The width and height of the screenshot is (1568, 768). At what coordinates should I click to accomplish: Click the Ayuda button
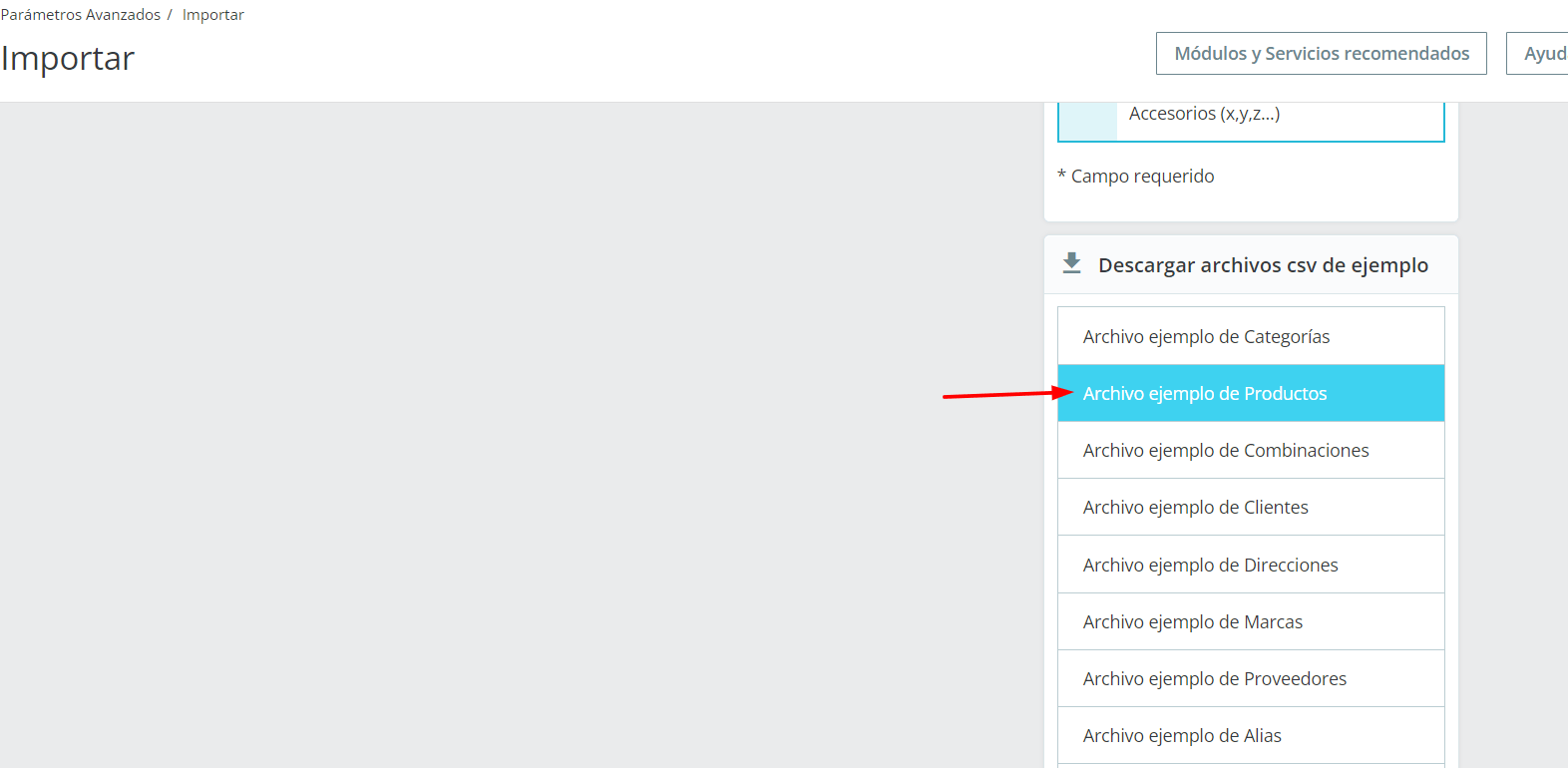click(x=1537, y=53)
